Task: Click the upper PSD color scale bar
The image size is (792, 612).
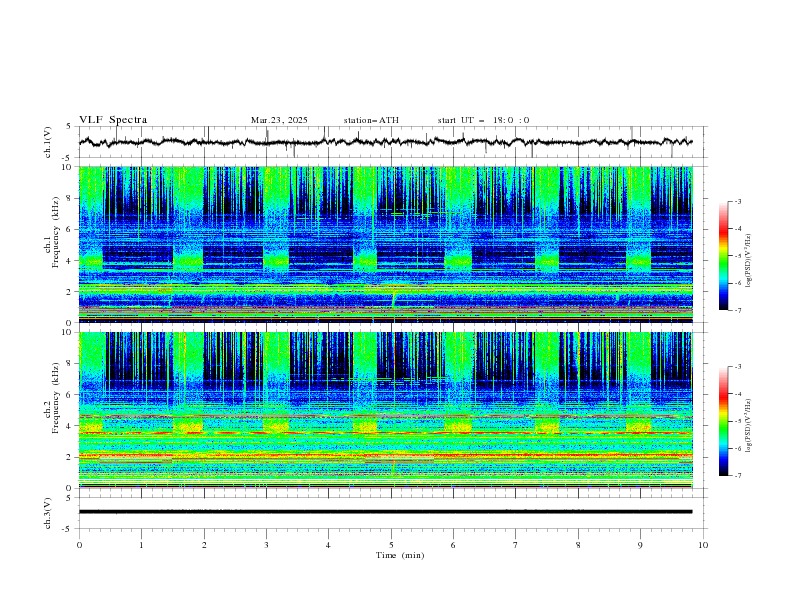Action: click(x=723, y=256)
